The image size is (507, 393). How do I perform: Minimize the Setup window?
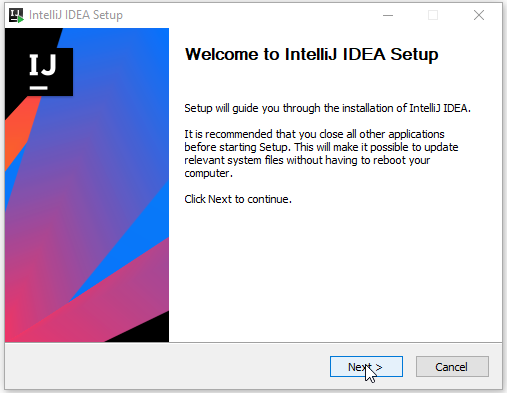(x=388, y=15)
